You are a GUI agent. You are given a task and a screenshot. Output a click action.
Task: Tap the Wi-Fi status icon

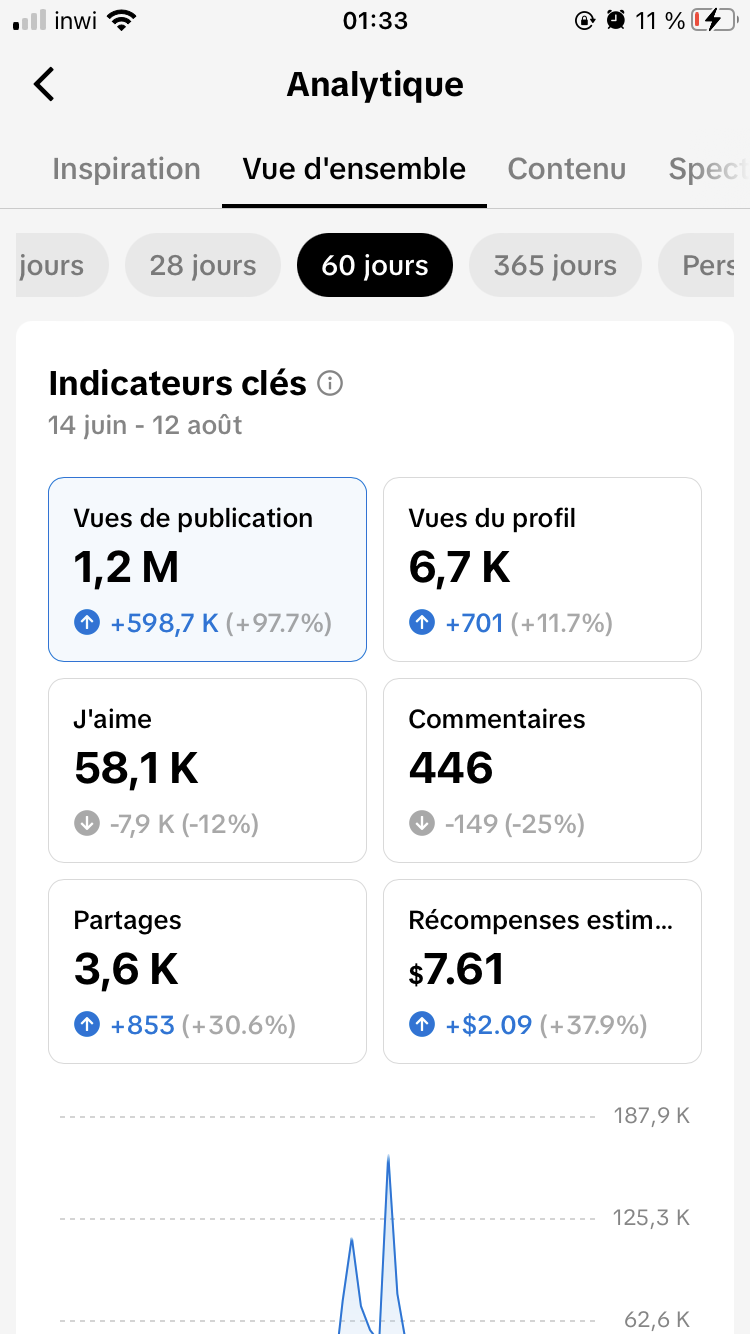pos(123,20)
